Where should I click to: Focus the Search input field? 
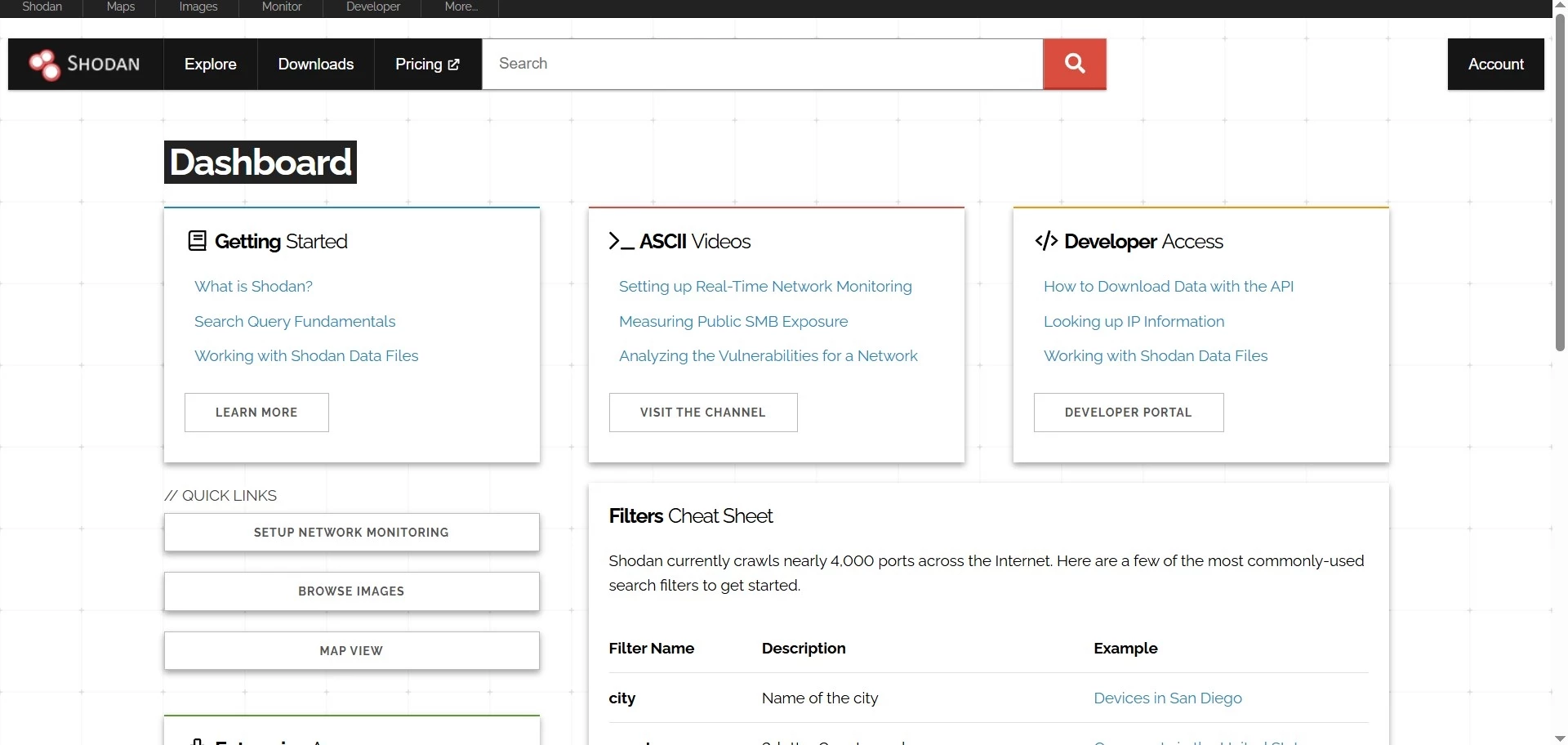[761, 64]
